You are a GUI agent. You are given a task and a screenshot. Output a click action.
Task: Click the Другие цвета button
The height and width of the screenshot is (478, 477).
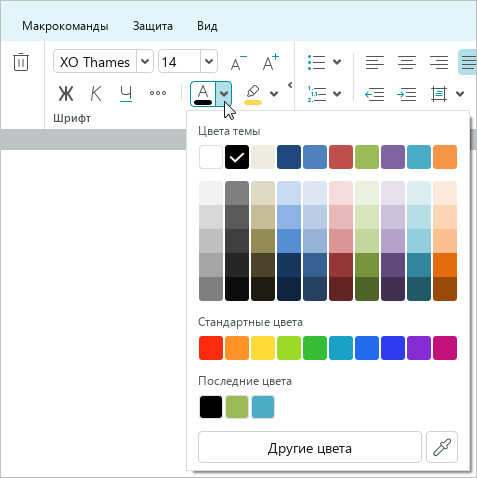point(310,447)
